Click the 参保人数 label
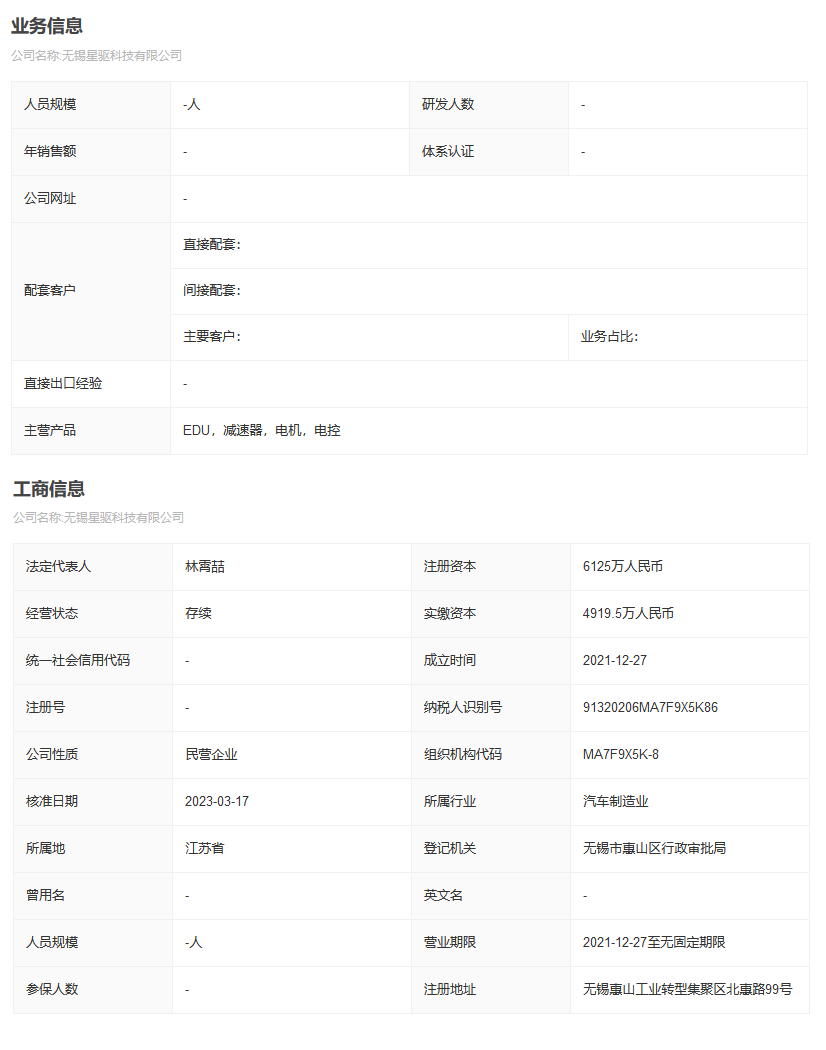The image size is (826, 1050). click(52, 989)
